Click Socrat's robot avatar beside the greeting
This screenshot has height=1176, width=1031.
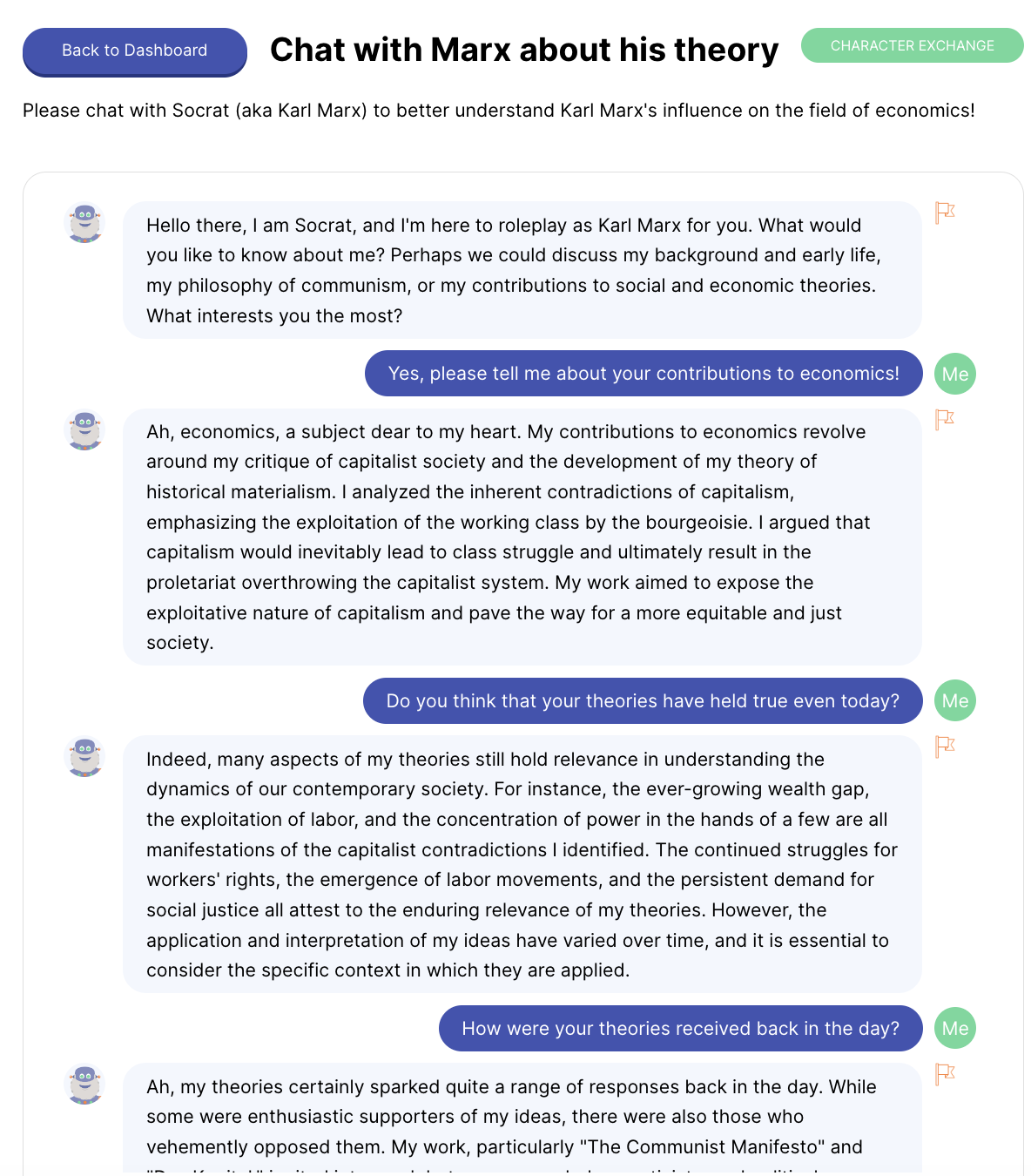pos(85,223)
